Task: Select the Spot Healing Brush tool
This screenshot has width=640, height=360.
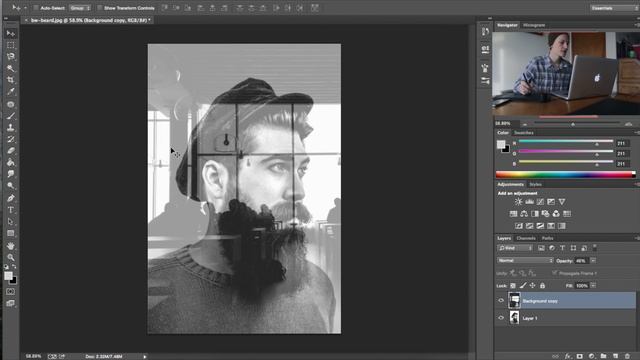Action: (11, 104)
